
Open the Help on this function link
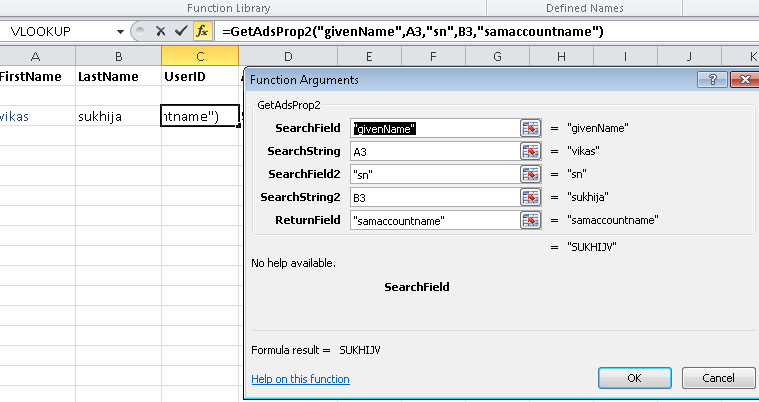click(x=300, y=379)
